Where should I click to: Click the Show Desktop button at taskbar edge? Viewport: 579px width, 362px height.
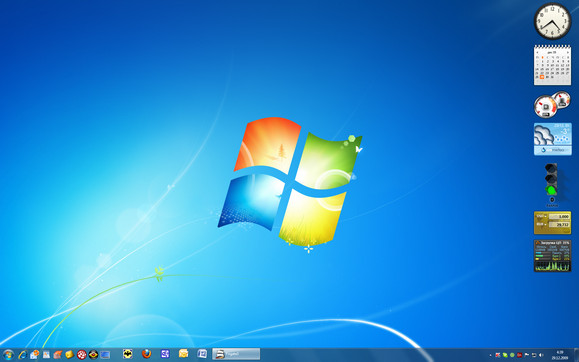click(577, 355)
